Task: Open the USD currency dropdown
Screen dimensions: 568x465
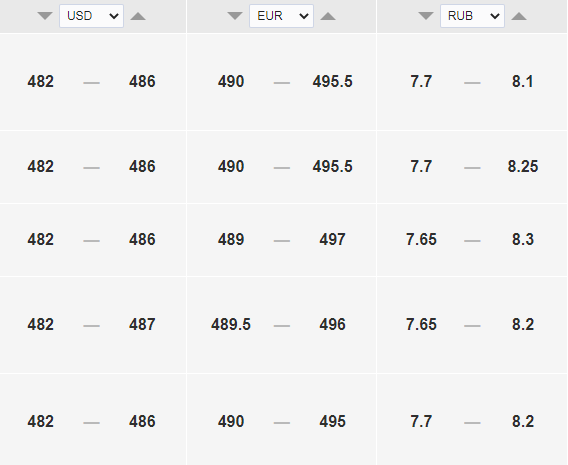Action: 91,16
